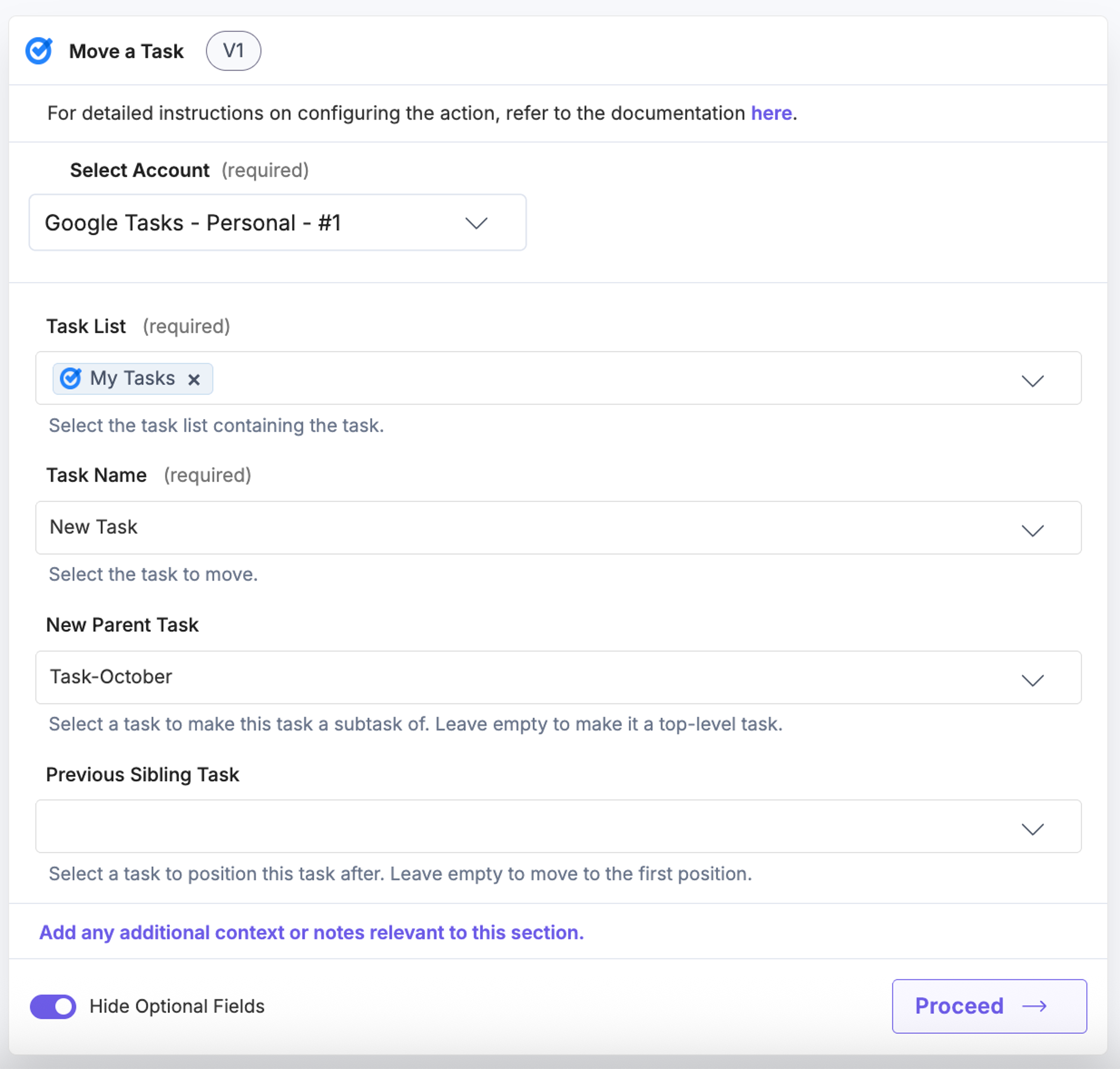The height and width of the screenshot is (1069, 1120).
Task: Click 'Select the task list containing the task.' hint
Action: click(216, 426)
